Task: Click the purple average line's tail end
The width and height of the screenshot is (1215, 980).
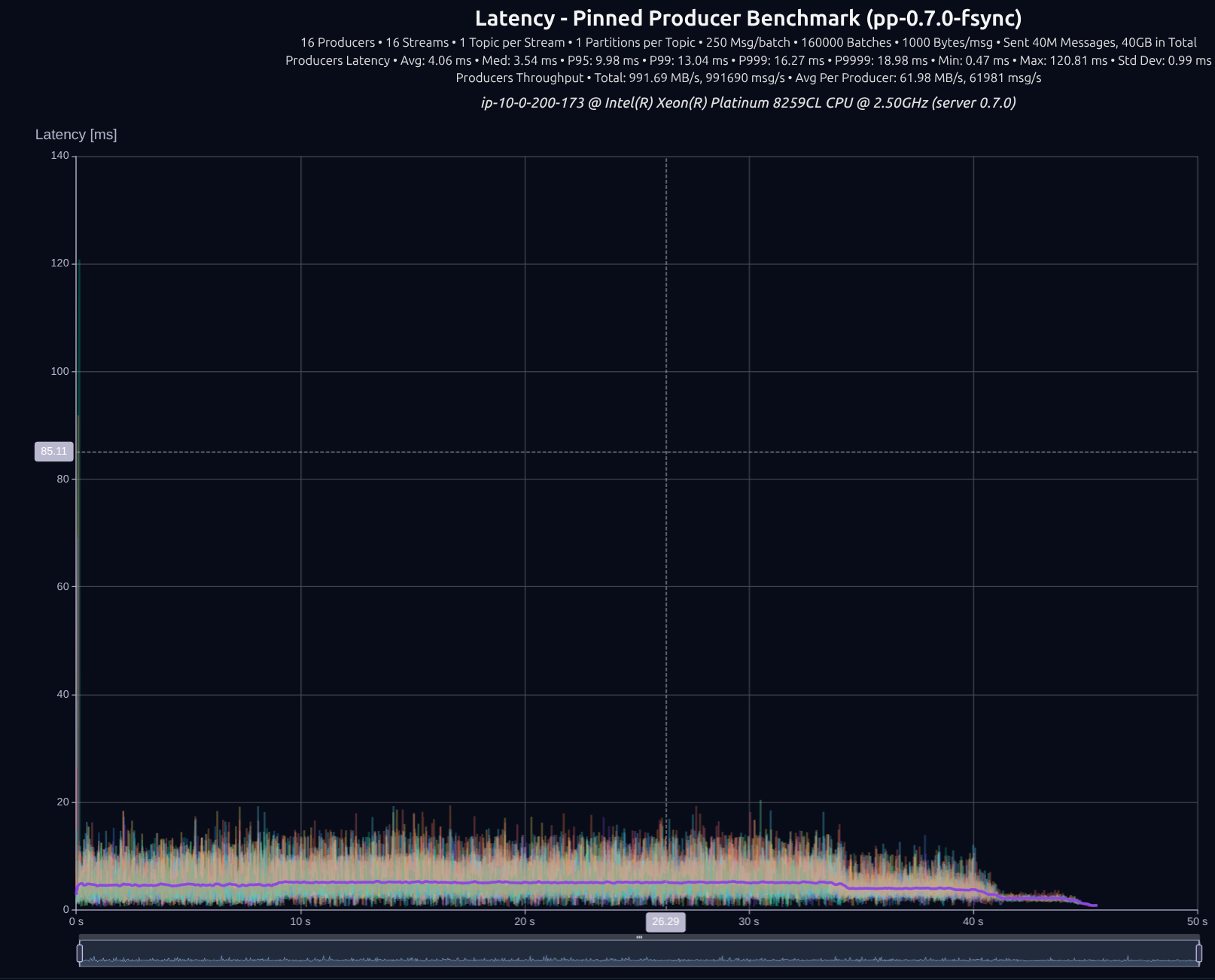Action: click(x=1094, y=905)
